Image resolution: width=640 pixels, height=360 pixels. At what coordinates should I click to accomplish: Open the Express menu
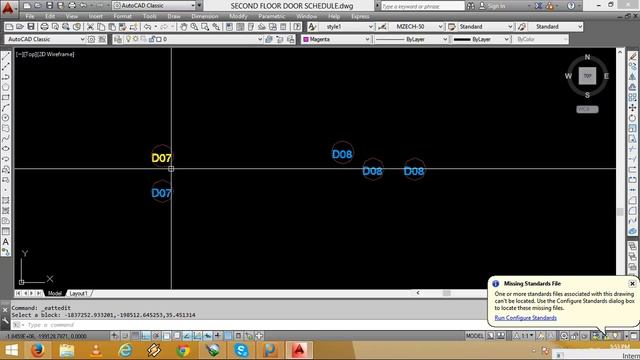pyautogui.click(x=360, y=16)
